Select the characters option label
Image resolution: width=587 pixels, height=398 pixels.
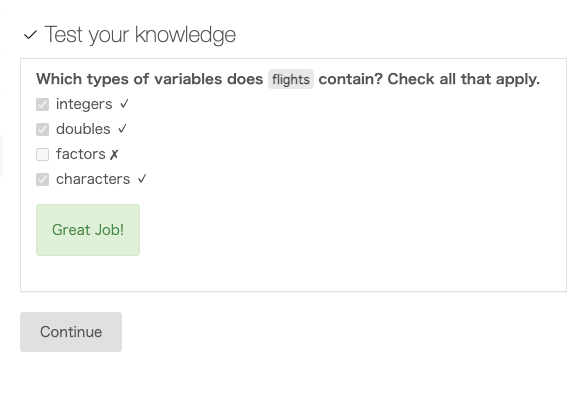[93, 179]
